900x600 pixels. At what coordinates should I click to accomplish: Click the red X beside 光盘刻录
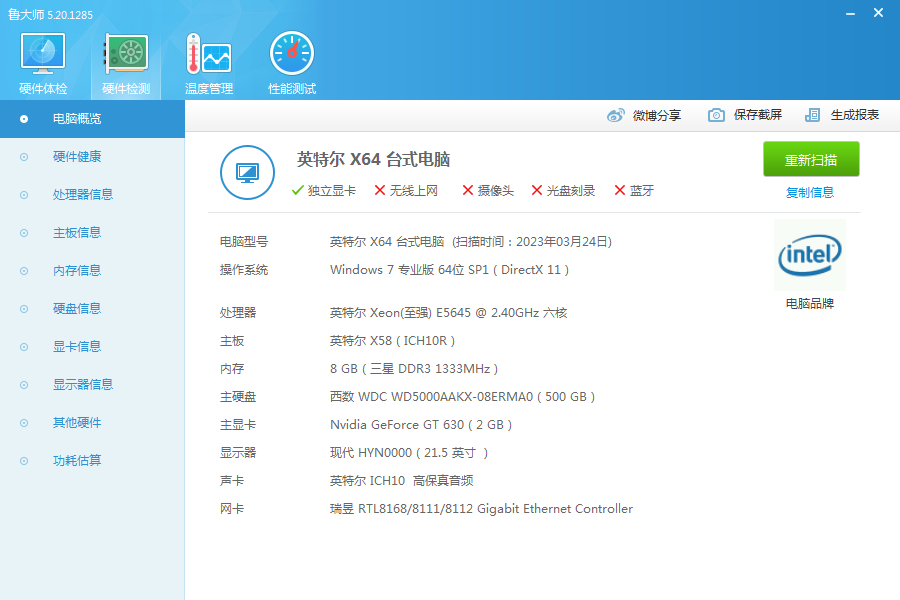tap(537, 190)
